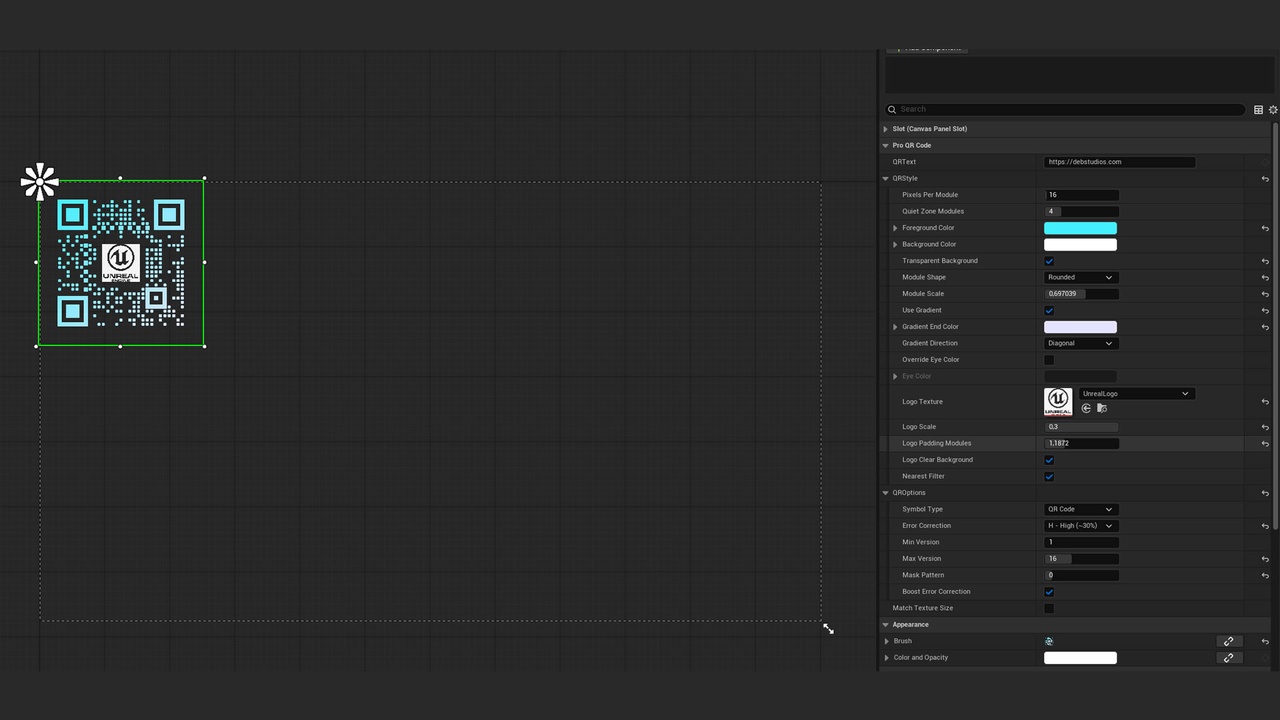Click the Brush bind link icon

[1229, 641]
